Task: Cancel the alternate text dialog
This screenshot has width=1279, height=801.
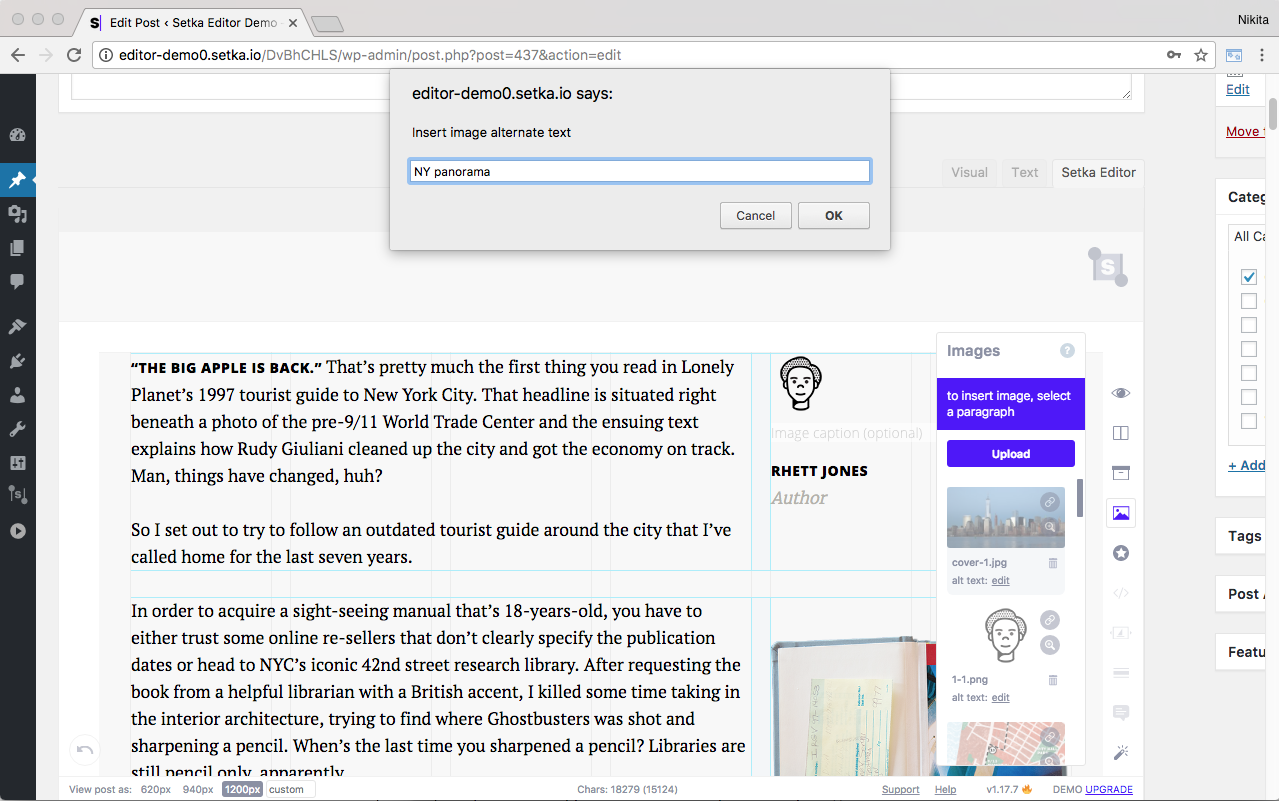Action: point(755,215)
